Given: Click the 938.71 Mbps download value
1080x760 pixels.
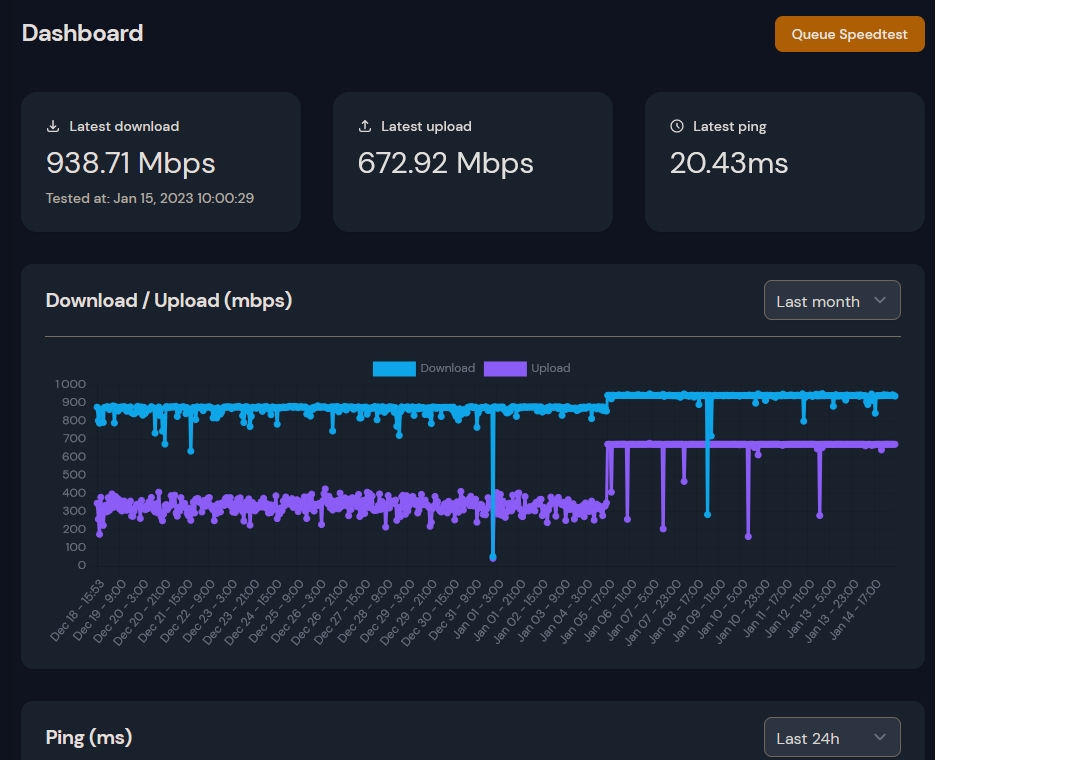Looking at the screenshot, I should 131,163.
